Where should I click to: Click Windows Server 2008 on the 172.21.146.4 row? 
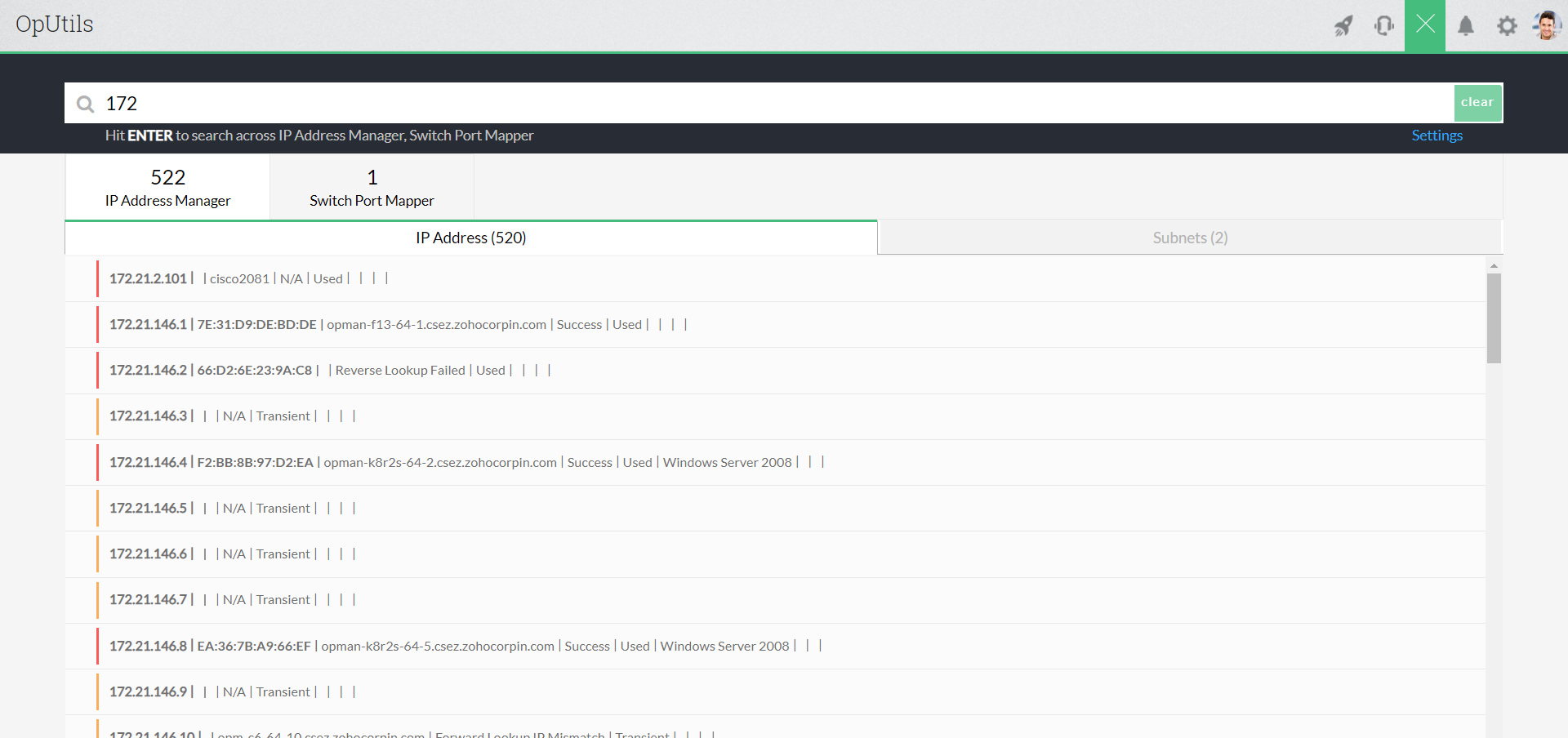727,462
